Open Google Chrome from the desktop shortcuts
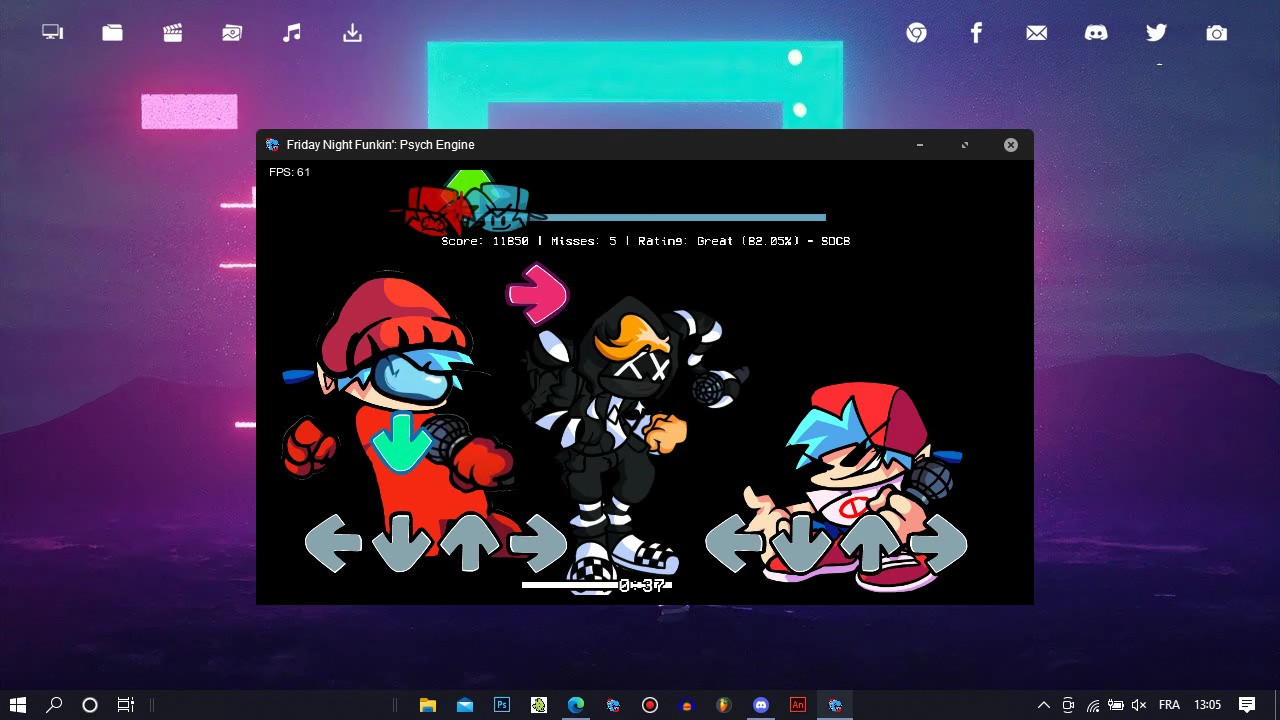Screen dimensions: 1280x720 point(916,32)
